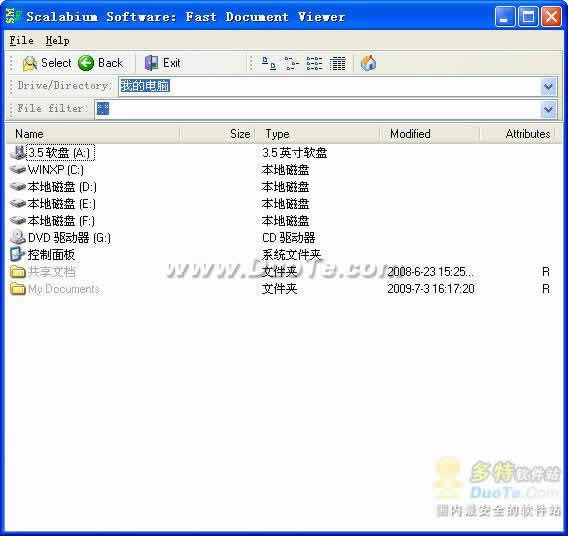Image resolution: width=568 pixels, height=536 pixels.
Task: Select the WINXP (C:) drive icon
Action: [17, 169]
